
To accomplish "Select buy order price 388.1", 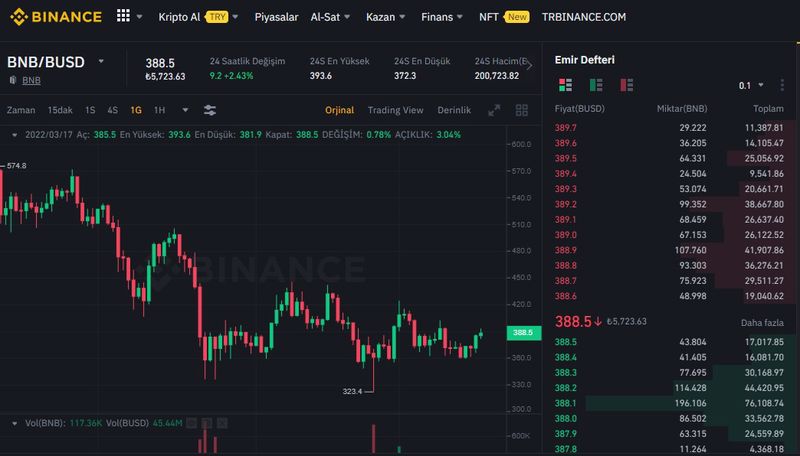I will (x=566, y=403).
